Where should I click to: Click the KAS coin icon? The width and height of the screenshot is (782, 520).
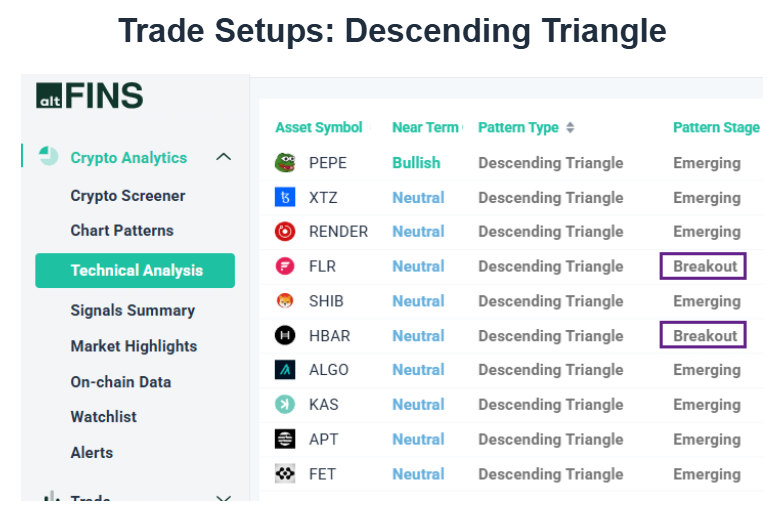click(x=285, y=404)
